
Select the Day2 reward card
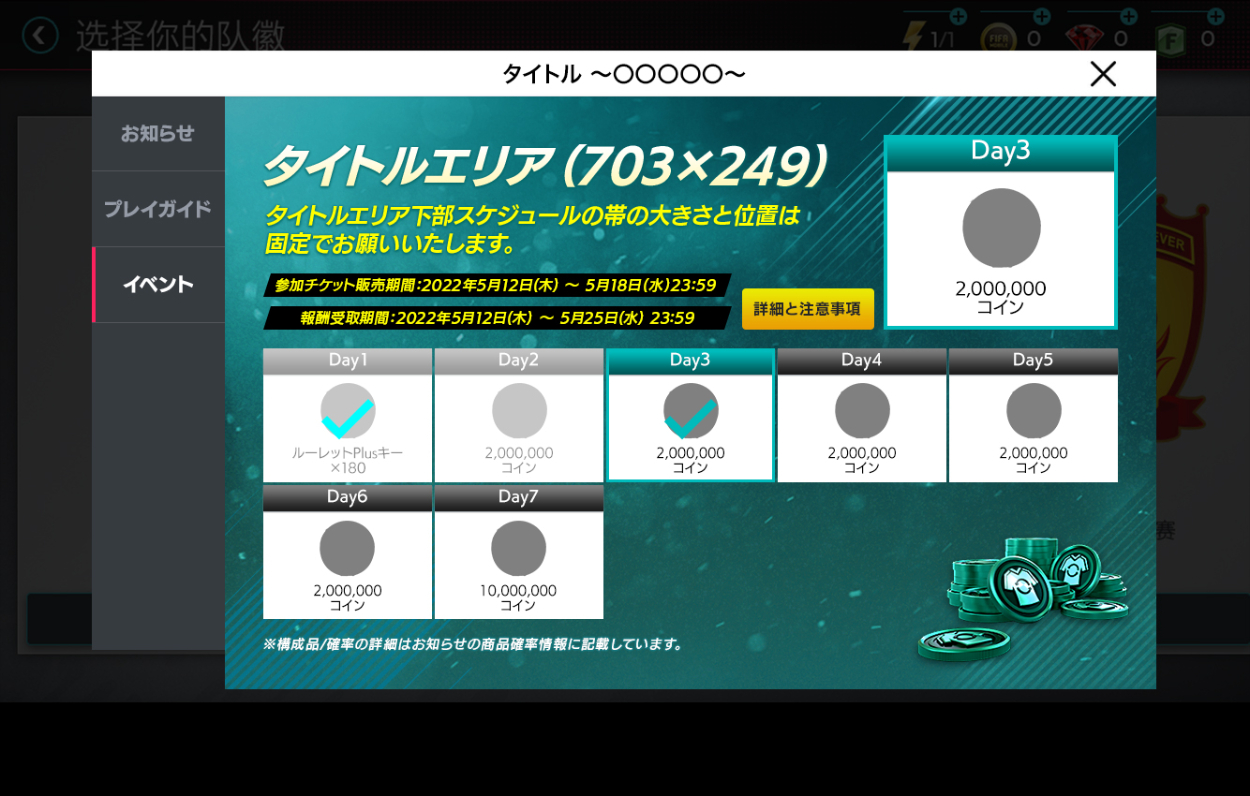[519, 416]
